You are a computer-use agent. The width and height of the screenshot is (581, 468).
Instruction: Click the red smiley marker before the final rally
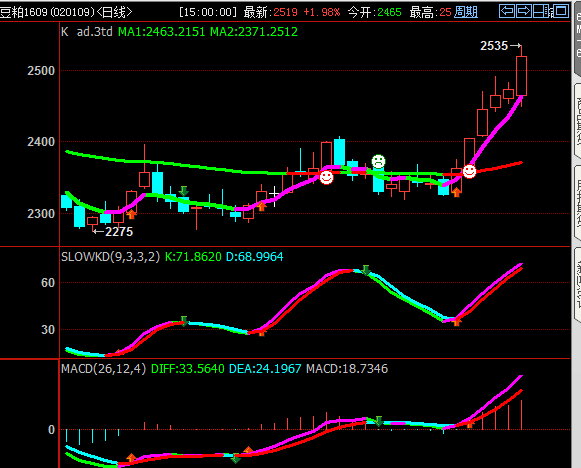(x=469, y=172)
